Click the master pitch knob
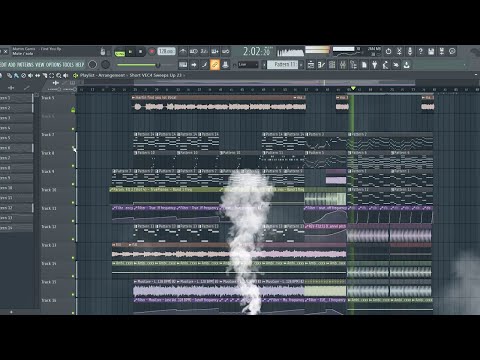Screen dimensions: 480x360 (105, 64)
